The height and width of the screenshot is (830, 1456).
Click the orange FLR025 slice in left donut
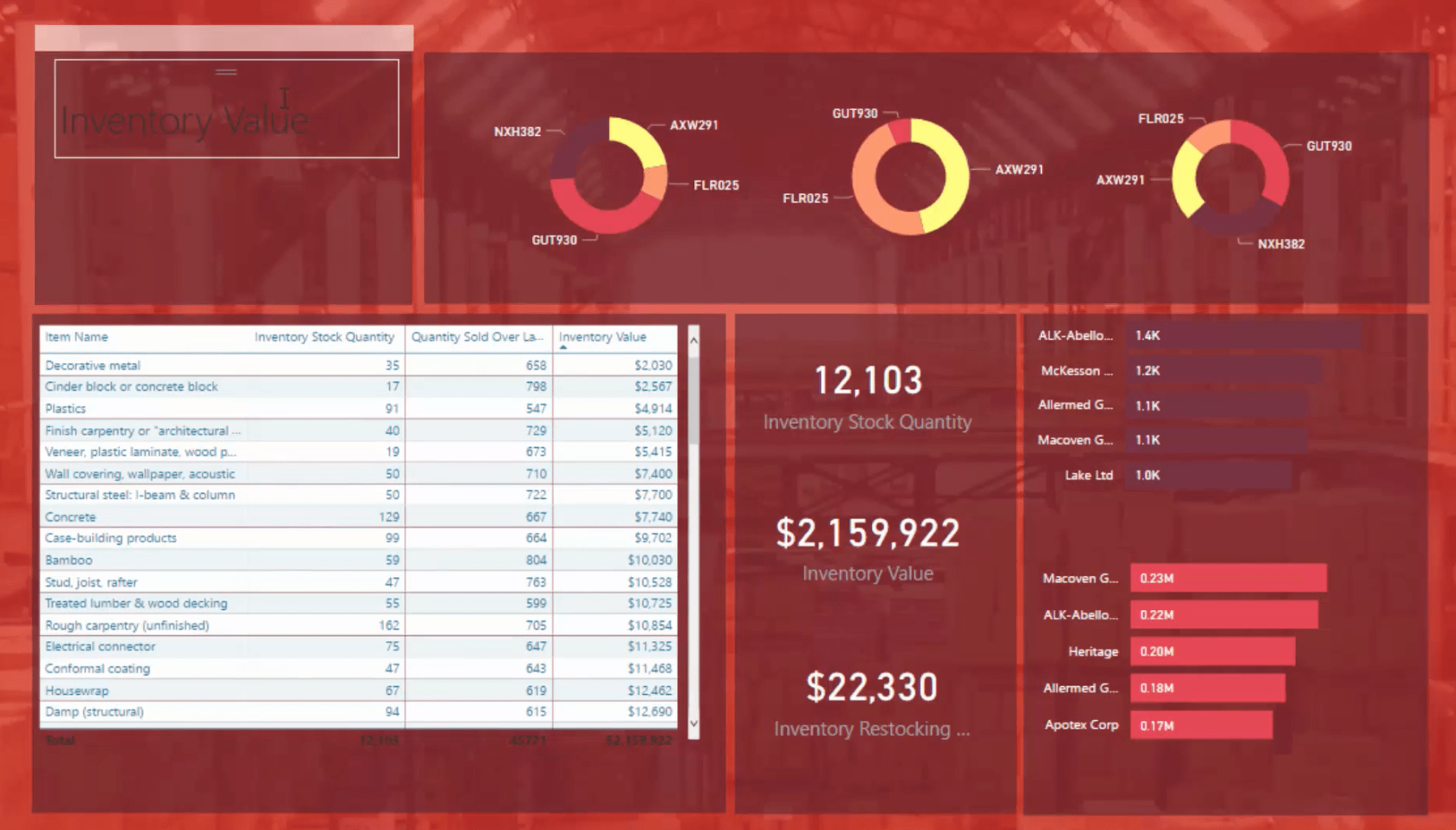(x=654, y=182)
